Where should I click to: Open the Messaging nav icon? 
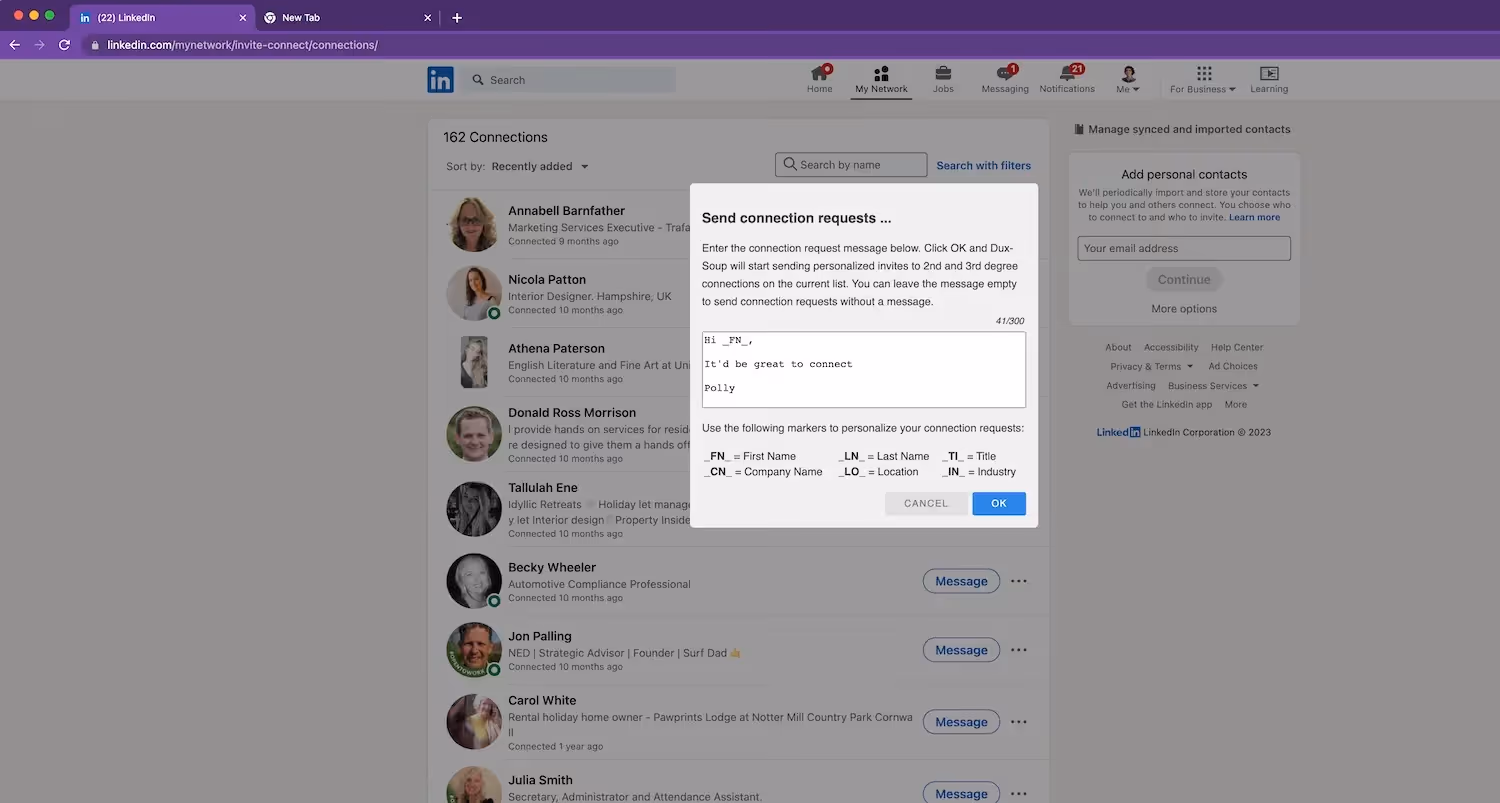click(x=1005, y=80)
